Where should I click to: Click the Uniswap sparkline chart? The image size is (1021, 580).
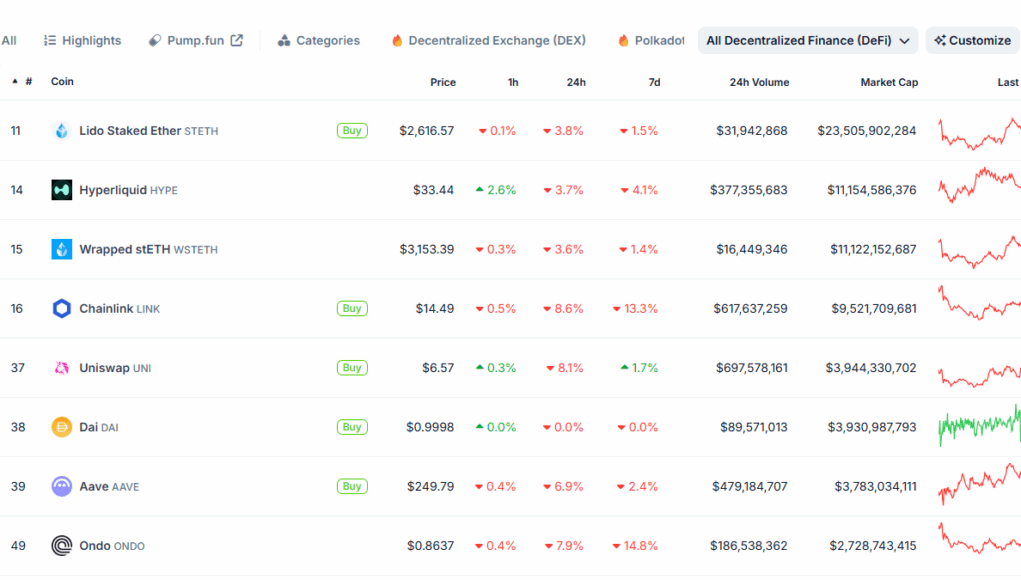(979, 375)
